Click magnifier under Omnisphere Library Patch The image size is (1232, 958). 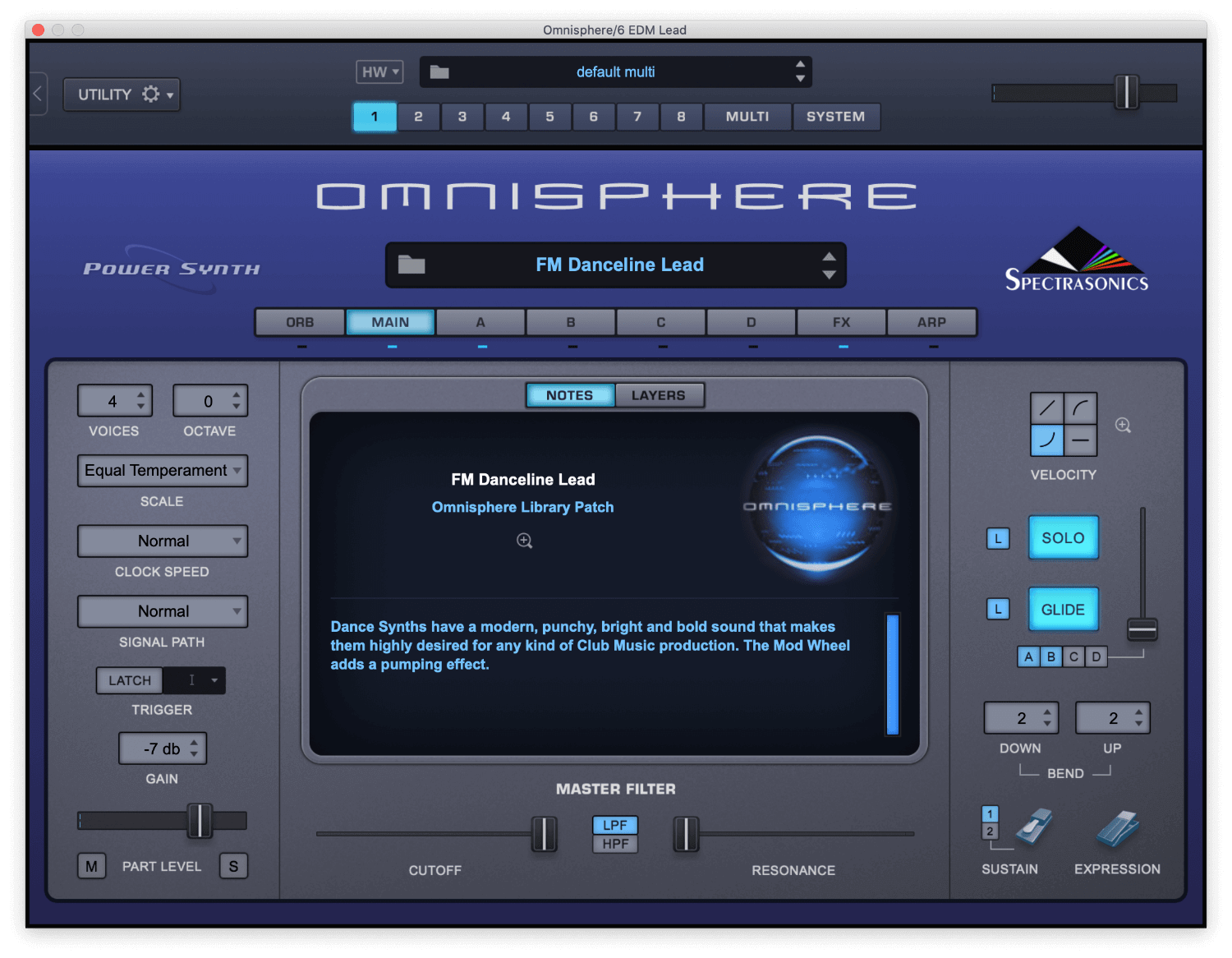524,541
